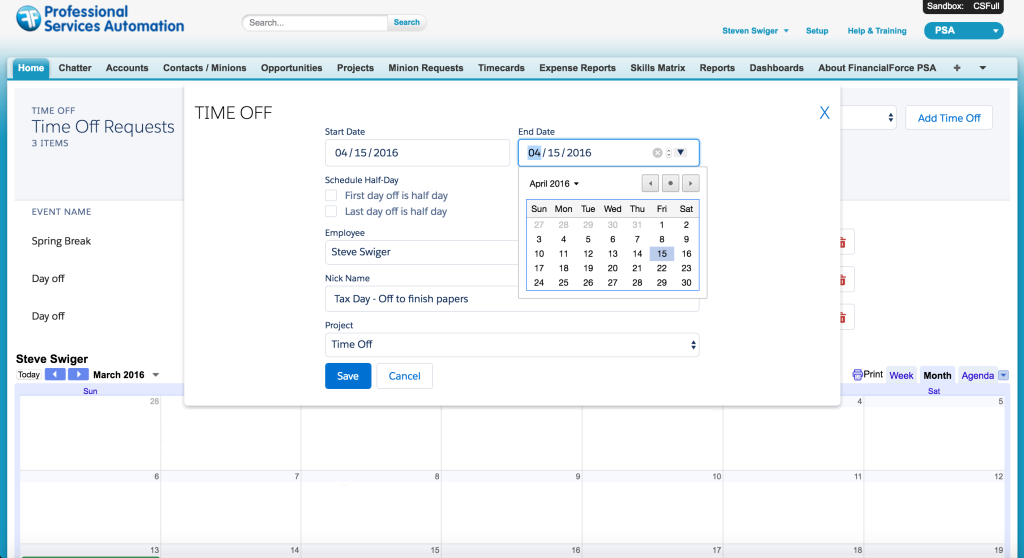The image size is (1024, 558).
Task: Open the Chatter tab
Action: click(75, 68)
